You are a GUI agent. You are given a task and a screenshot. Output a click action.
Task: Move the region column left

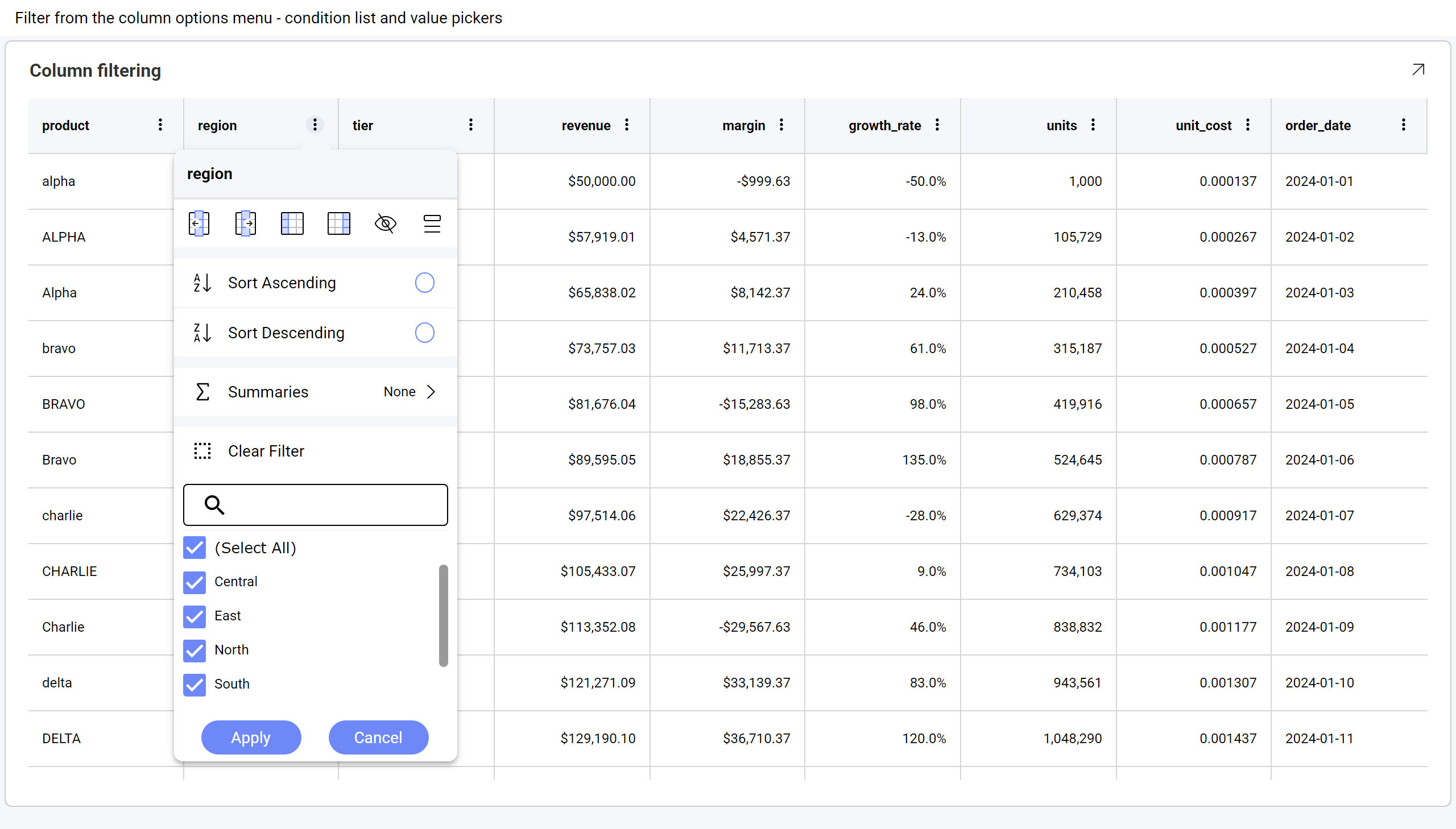pos(198,224)
